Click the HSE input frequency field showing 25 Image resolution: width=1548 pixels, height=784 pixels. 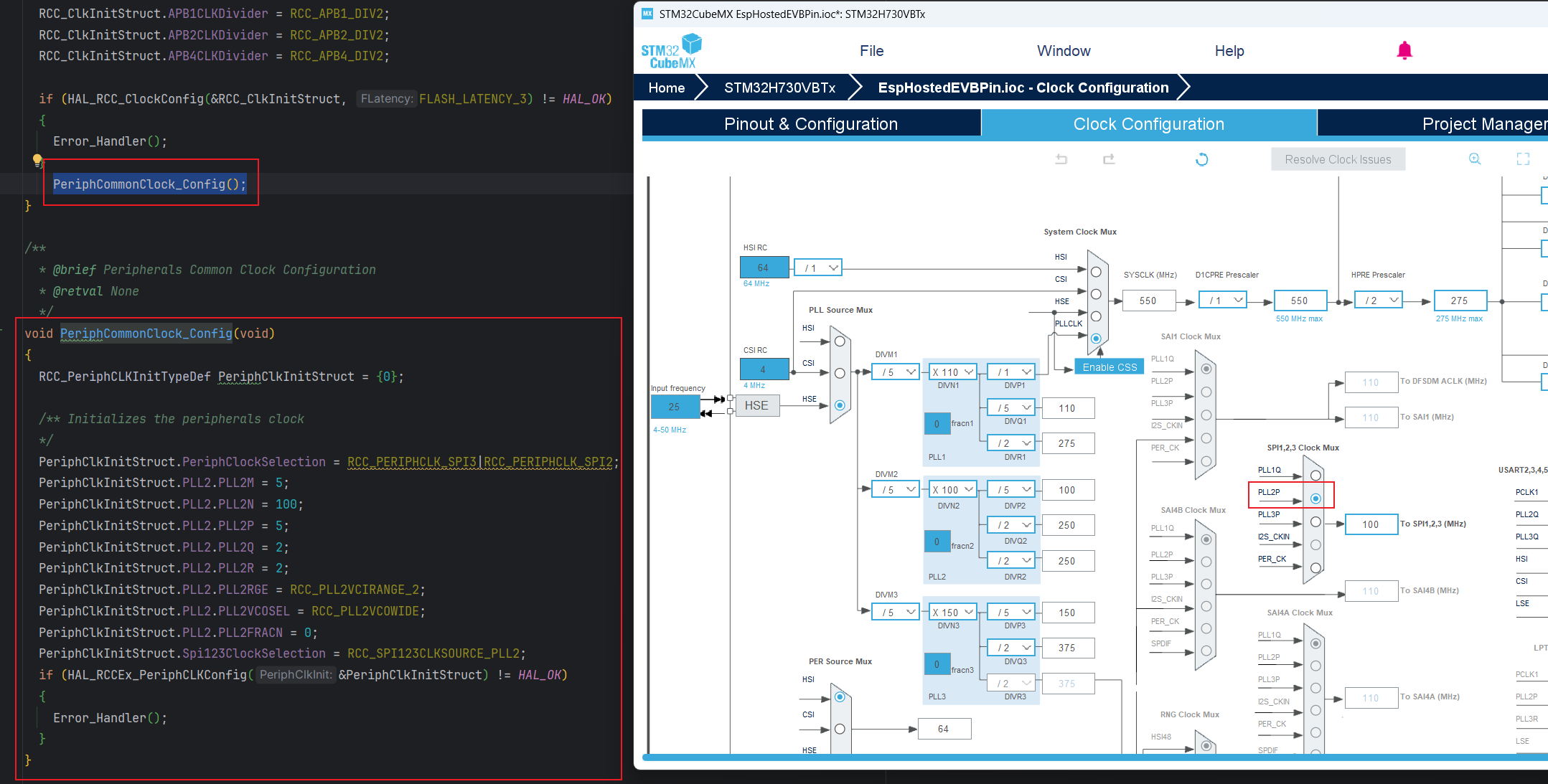click(675, 407)
